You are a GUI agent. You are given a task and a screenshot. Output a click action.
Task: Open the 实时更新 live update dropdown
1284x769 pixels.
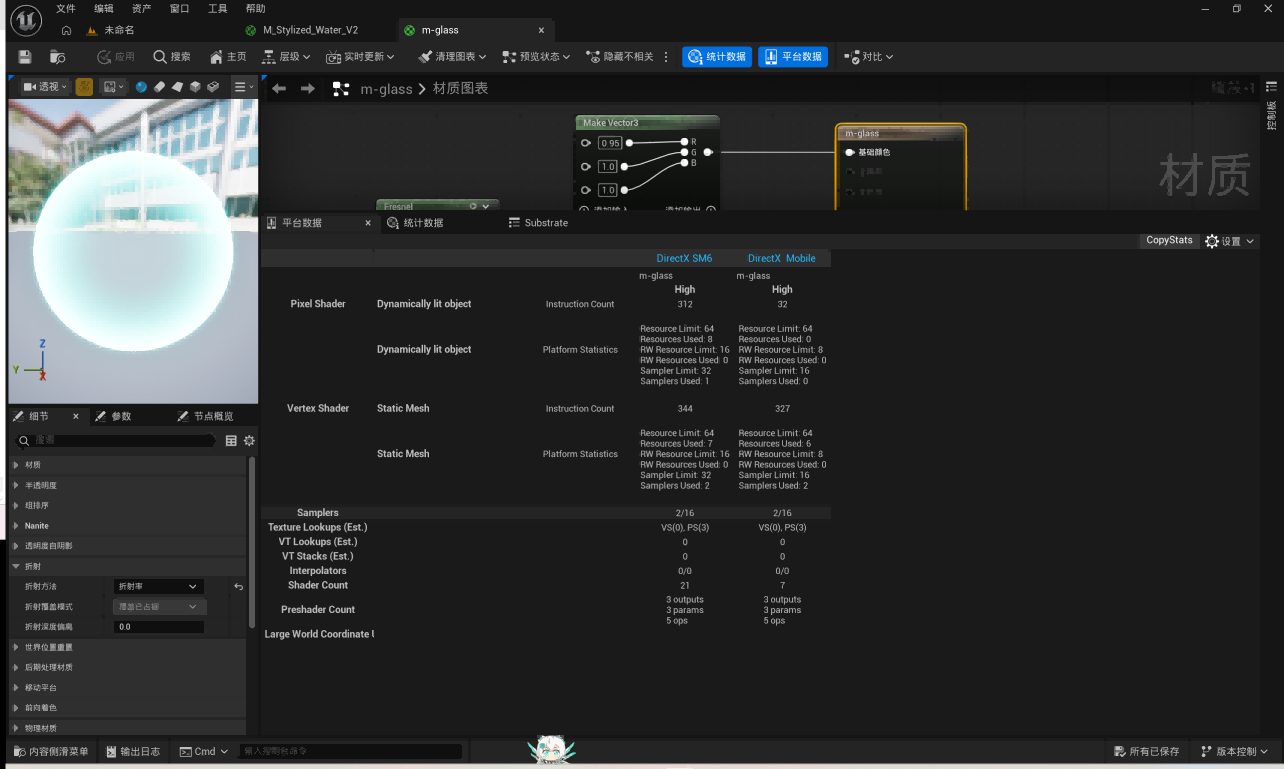click(361, 57)
